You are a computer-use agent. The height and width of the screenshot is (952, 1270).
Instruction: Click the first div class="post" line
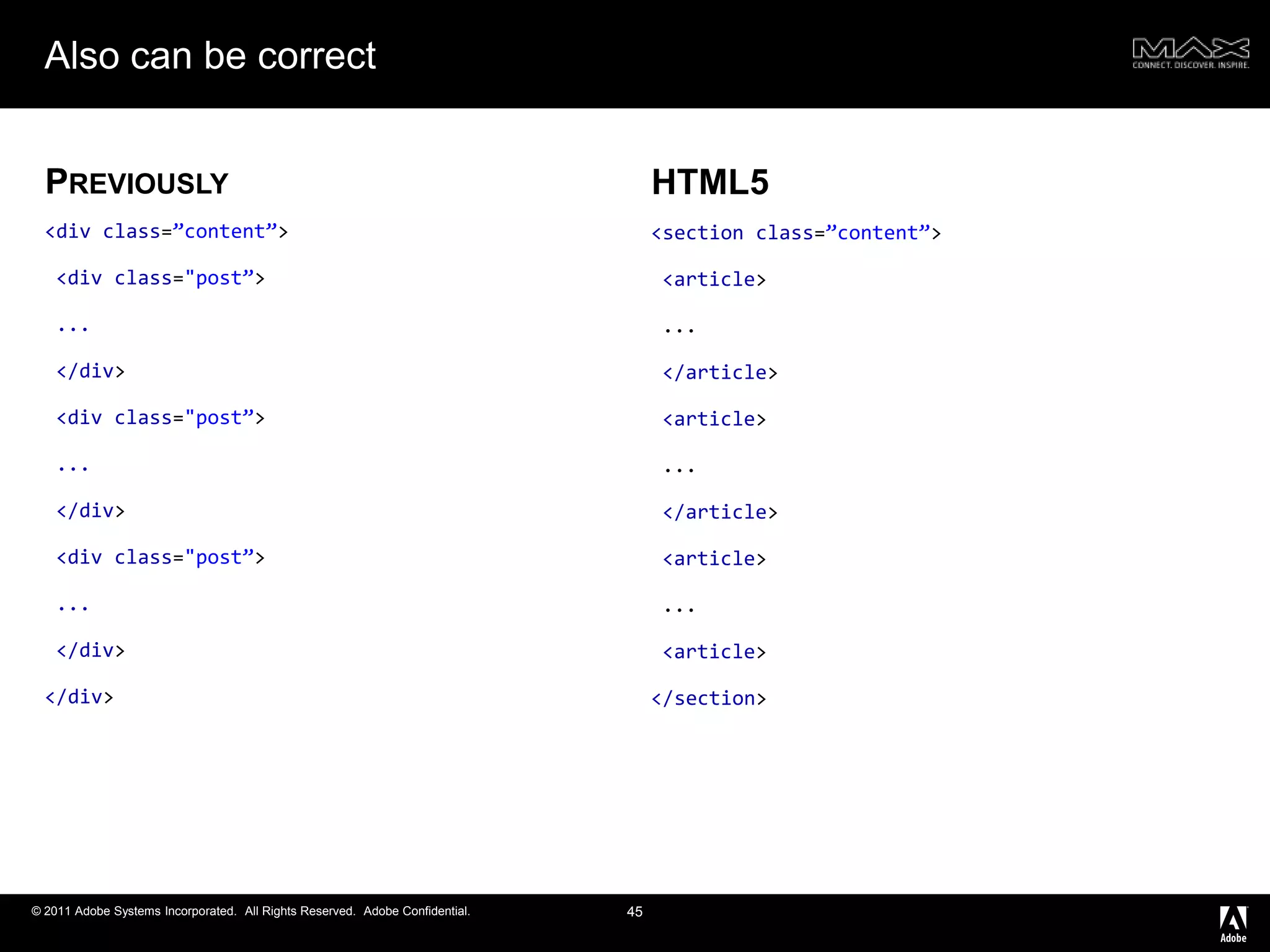click(160, 278)
